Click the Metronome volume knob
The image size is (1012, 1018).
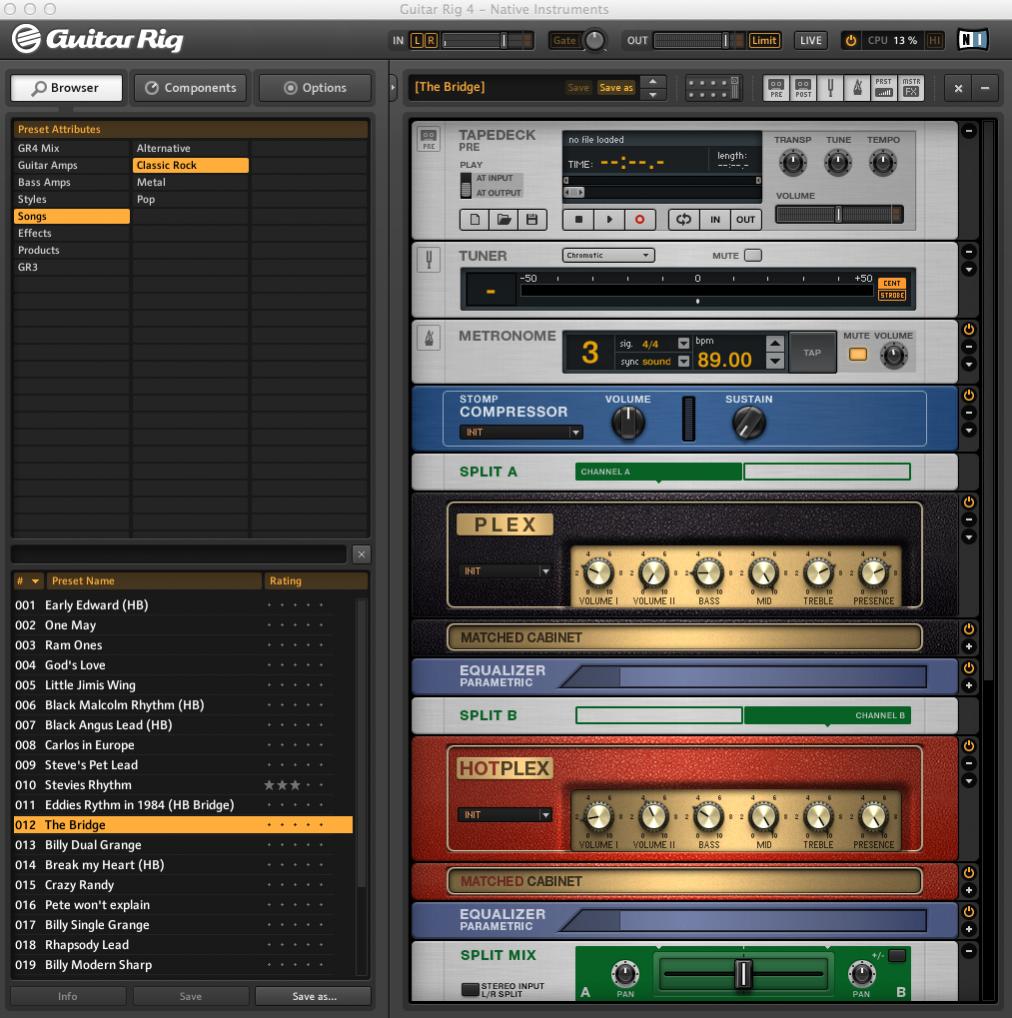[x=893, y=356]
